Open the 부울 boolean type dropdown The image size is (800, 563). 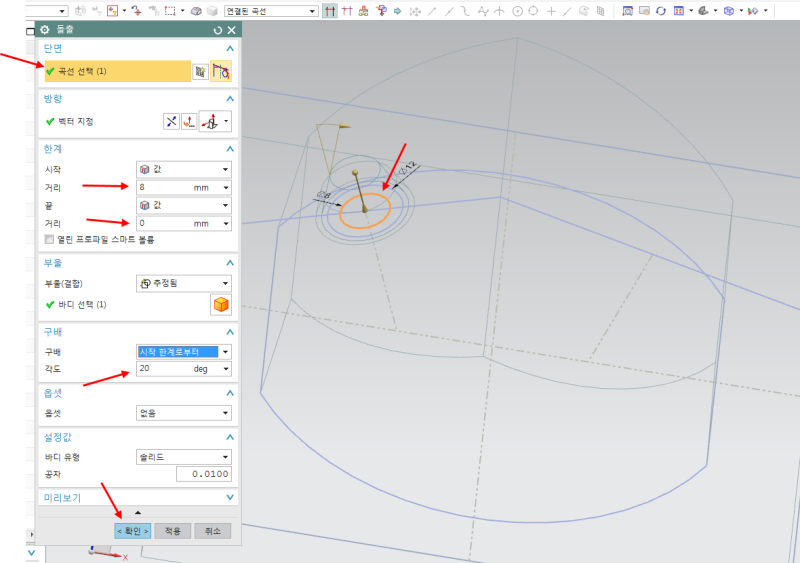pyautogui.click(x=183, y=283)
